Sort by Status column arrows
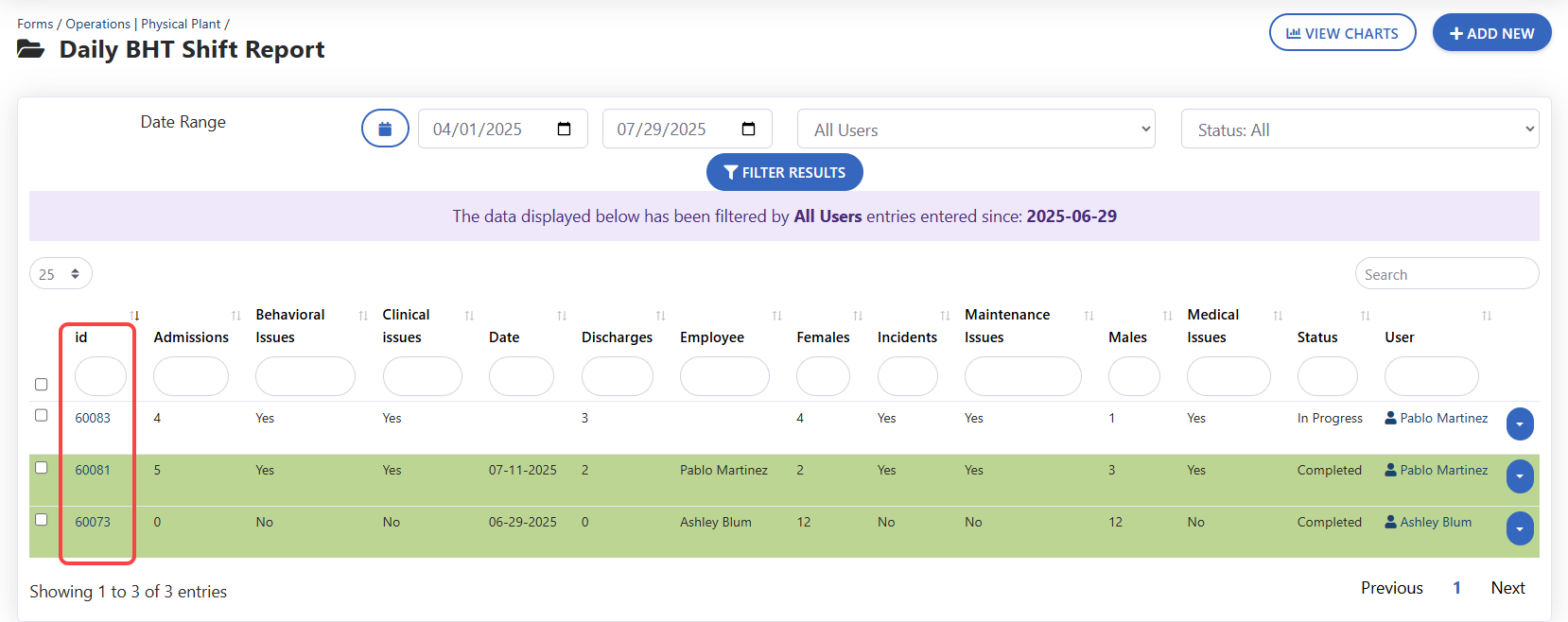 (x=1365, y=316)
